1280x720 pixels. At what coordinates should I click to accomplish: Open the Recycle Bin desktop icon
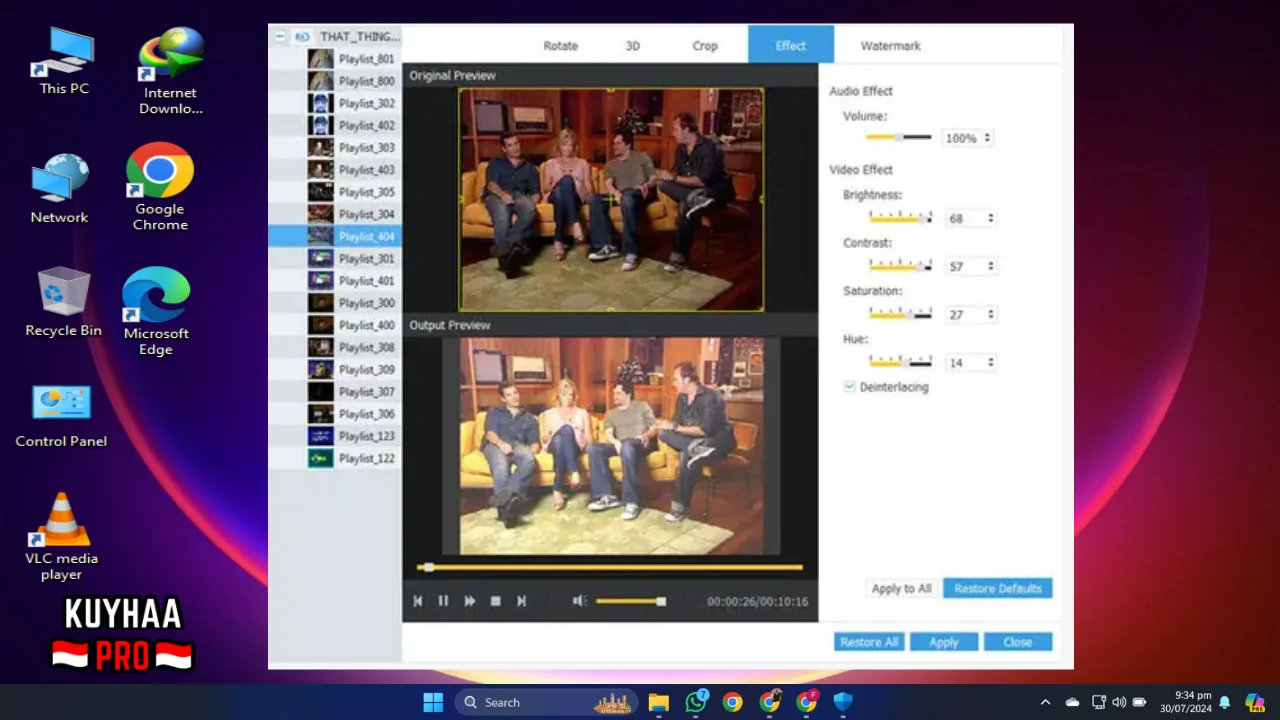click(64, 301)
